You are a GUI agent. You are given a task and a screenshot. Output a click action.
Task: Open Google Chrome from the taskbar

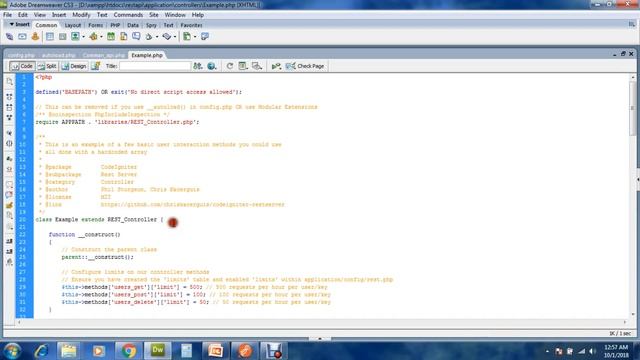tap(128, 351)
